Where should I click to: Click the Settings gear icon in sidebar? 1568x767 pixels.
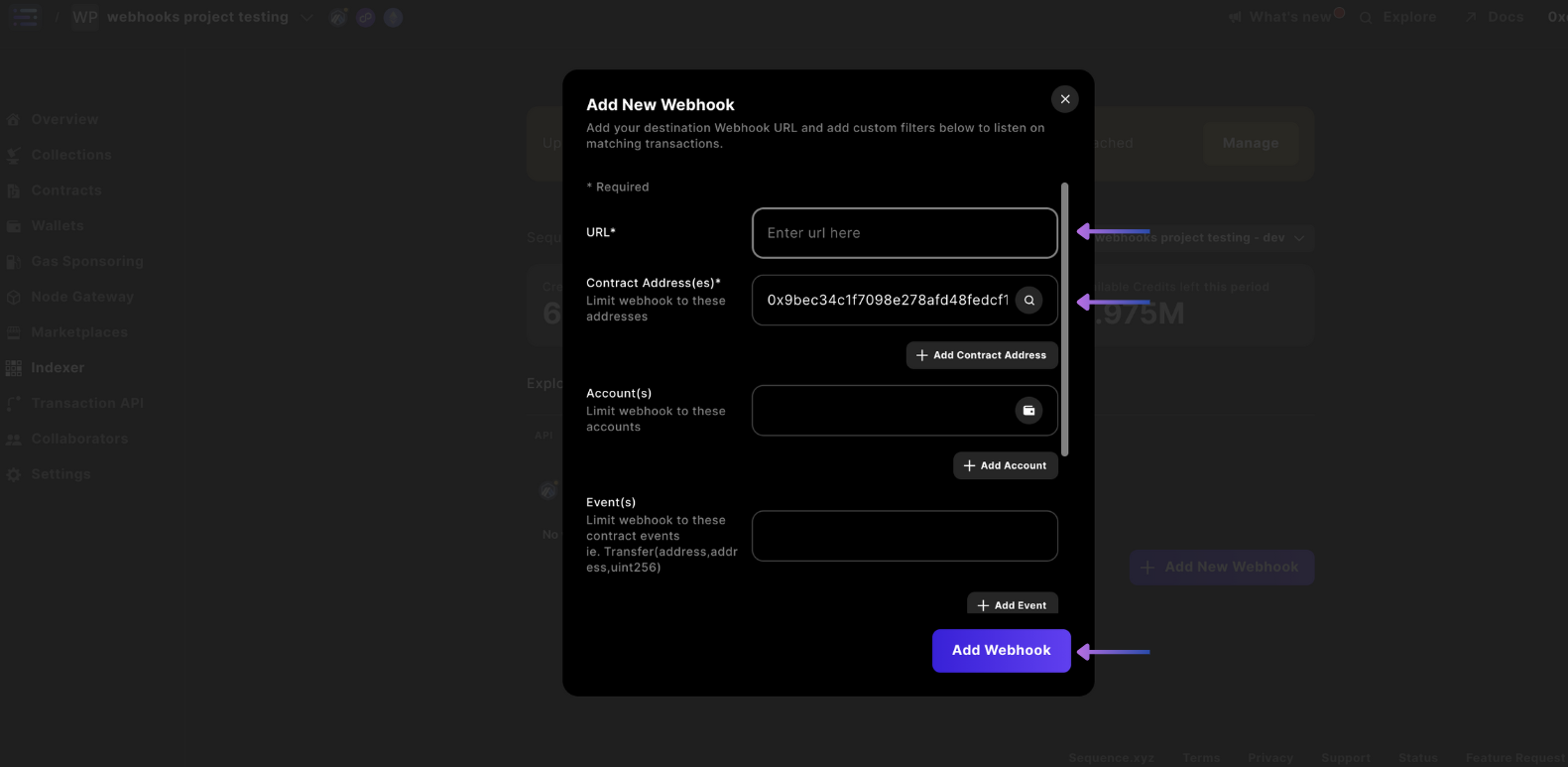pos(14,474)
